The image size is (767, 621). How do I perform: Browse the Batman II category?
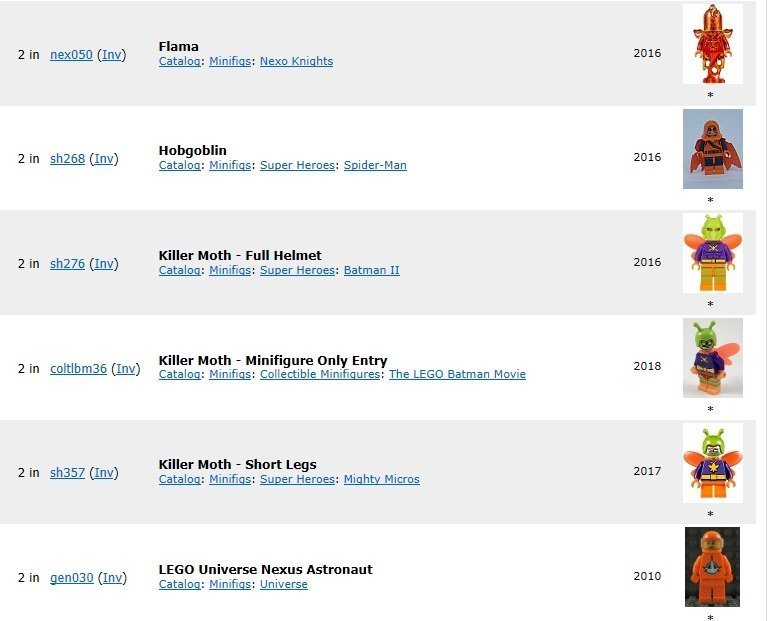372,270
